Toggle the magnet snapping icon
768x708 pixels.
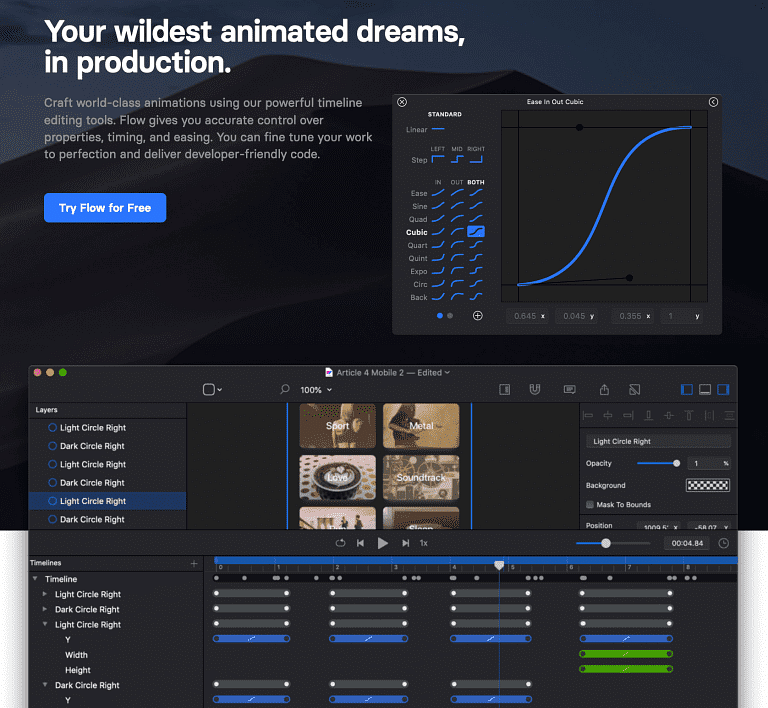pos(535,389)
